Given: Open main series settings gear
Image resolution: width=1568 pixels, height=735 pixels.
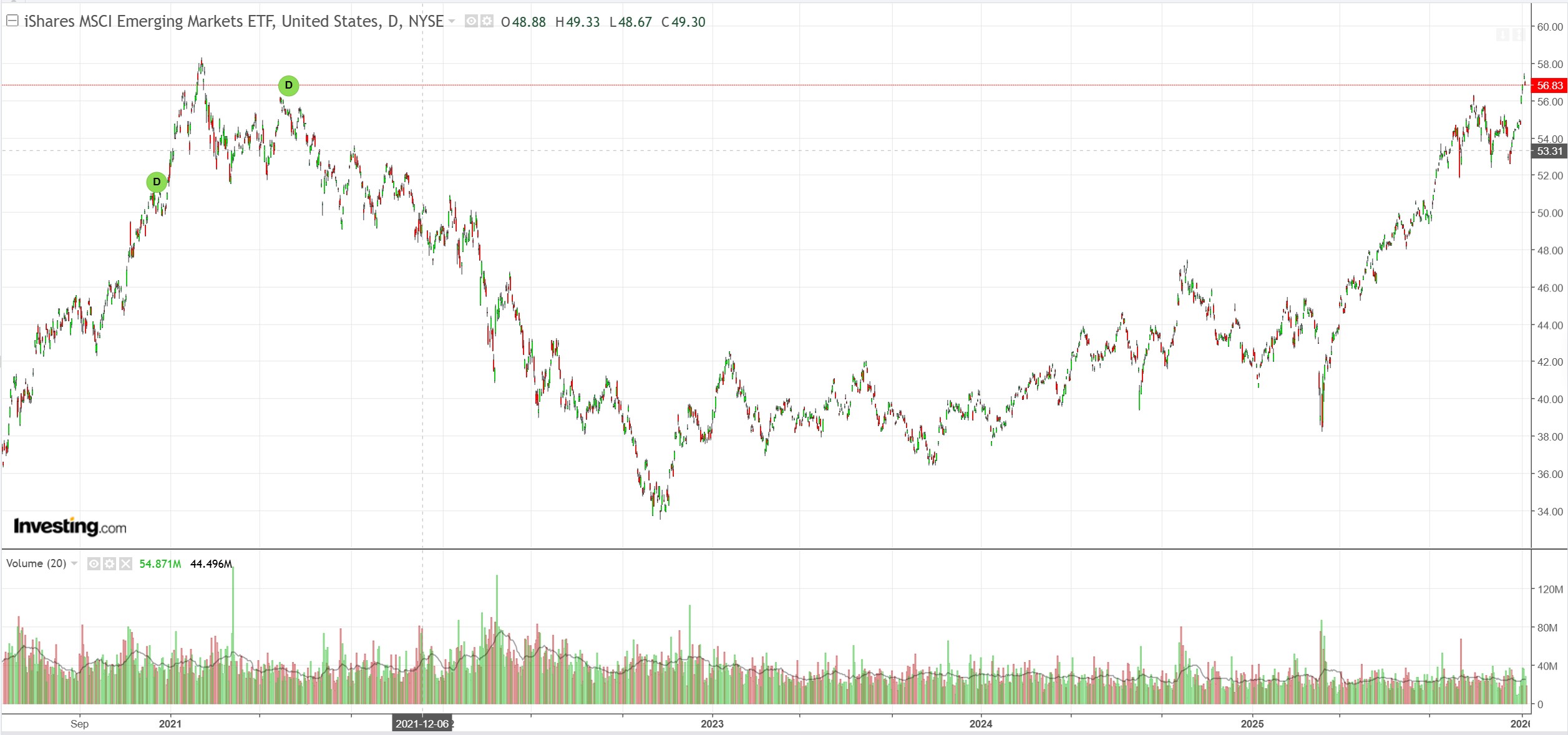Looking at the screenshot, I should point(487,21).
